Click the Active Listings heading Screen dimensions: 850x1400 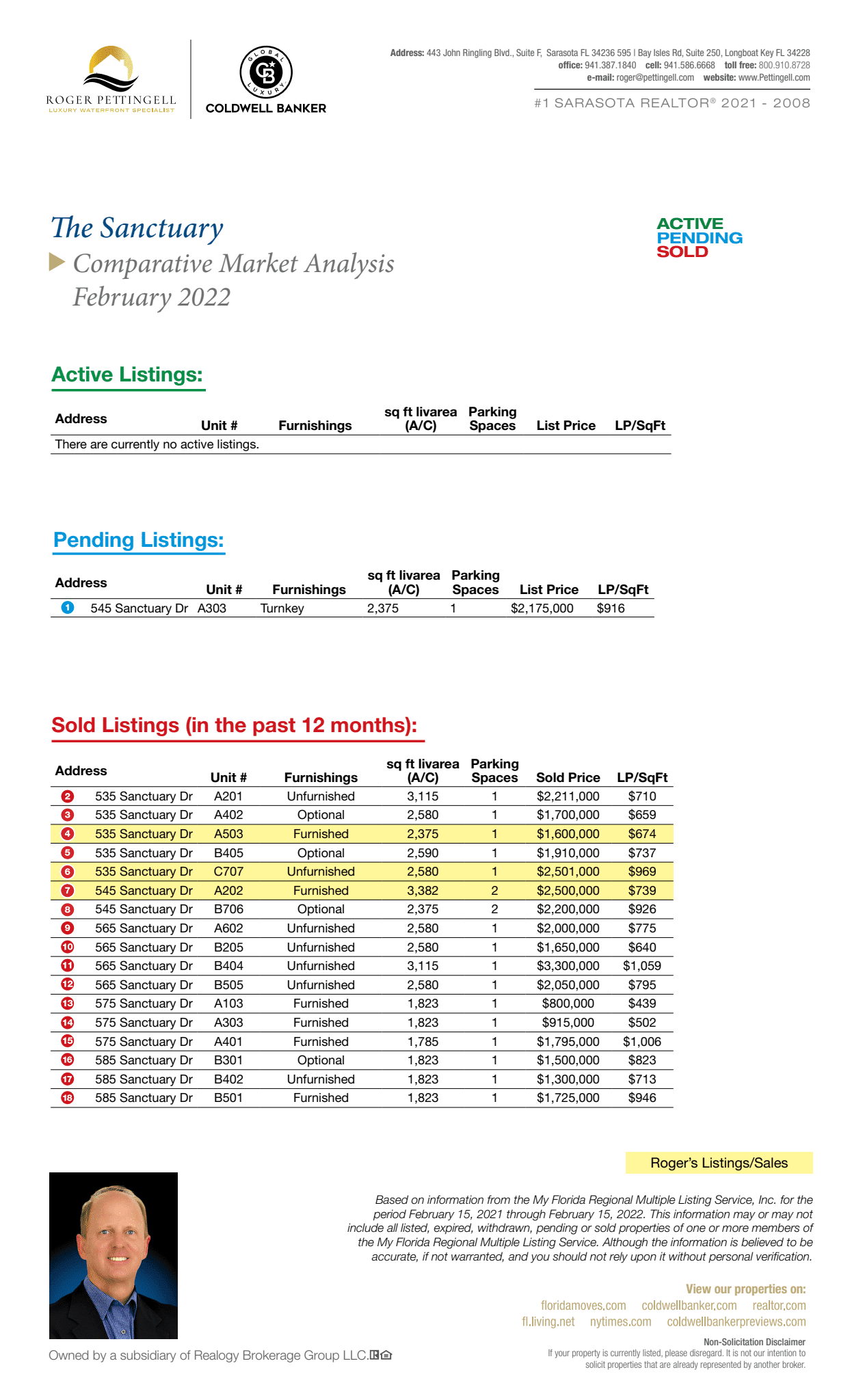128,375
